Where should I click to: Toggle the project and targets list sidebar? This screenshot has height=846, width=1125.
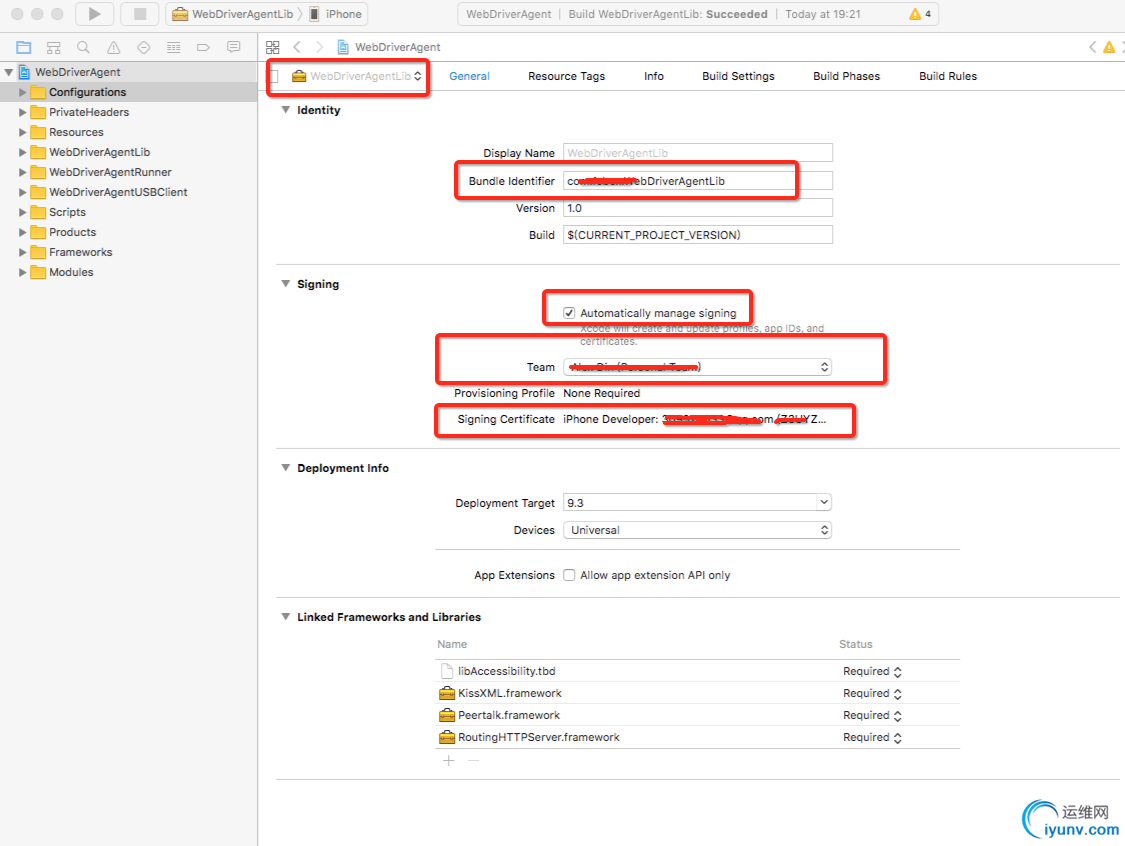point(273,76)
